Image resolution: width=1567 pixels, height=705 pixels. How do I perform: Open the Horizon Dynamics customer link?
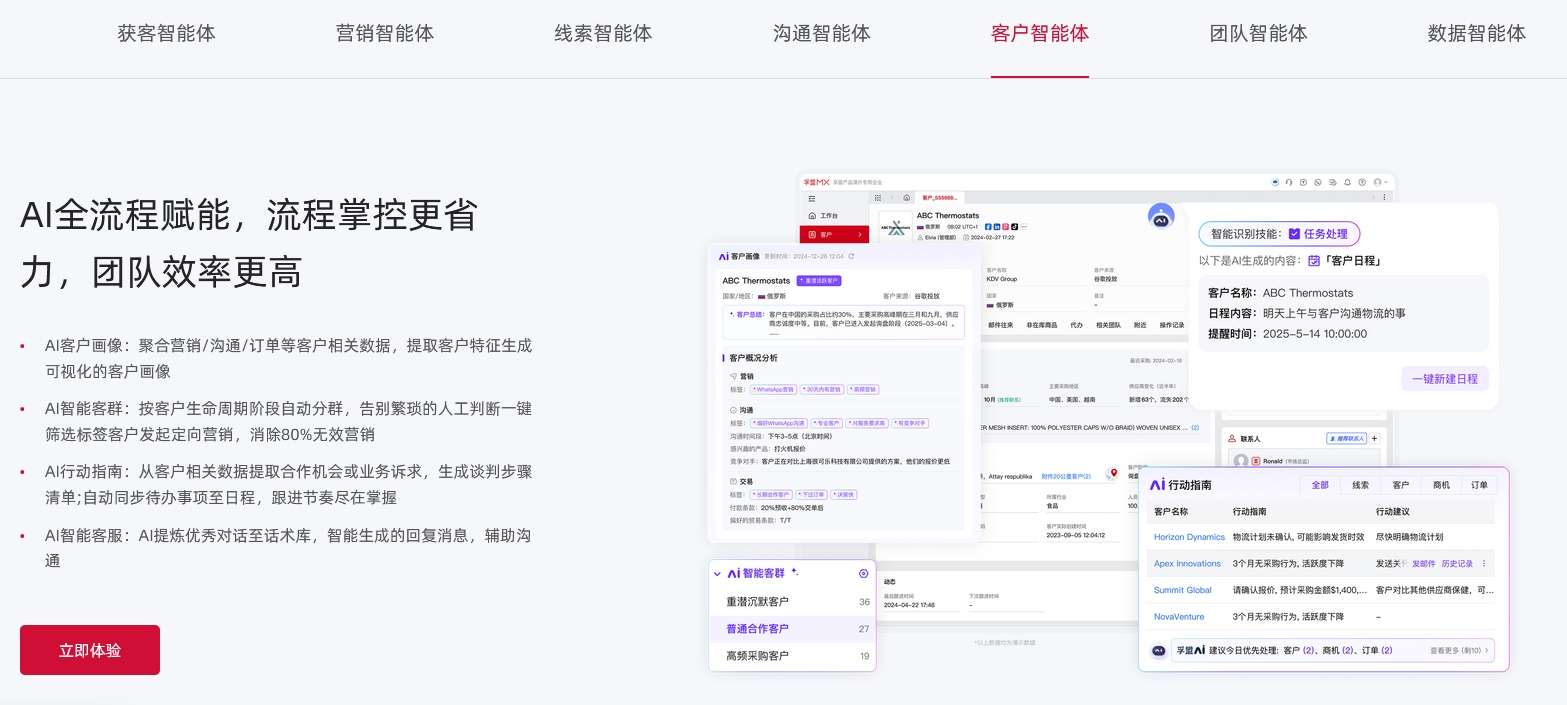1189,537
